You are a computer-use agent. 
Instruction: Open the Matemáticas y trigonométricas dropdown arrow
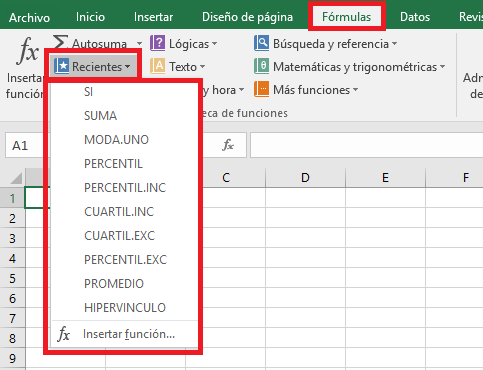coord(442,67)
